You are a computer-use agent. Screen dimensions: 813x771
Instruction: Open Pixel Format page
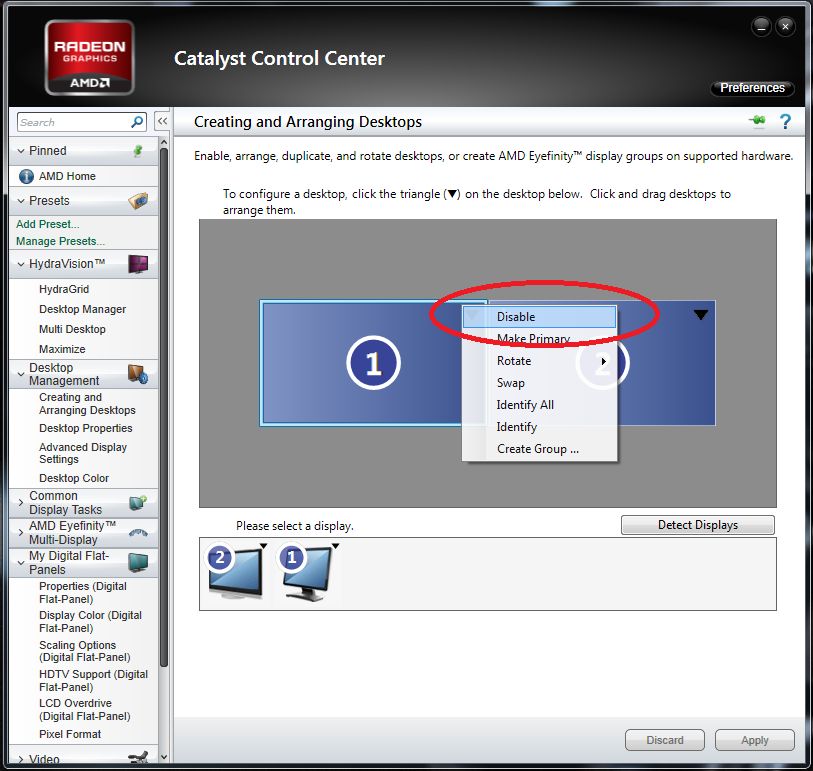pyautogui.click(x=70, y=734)
